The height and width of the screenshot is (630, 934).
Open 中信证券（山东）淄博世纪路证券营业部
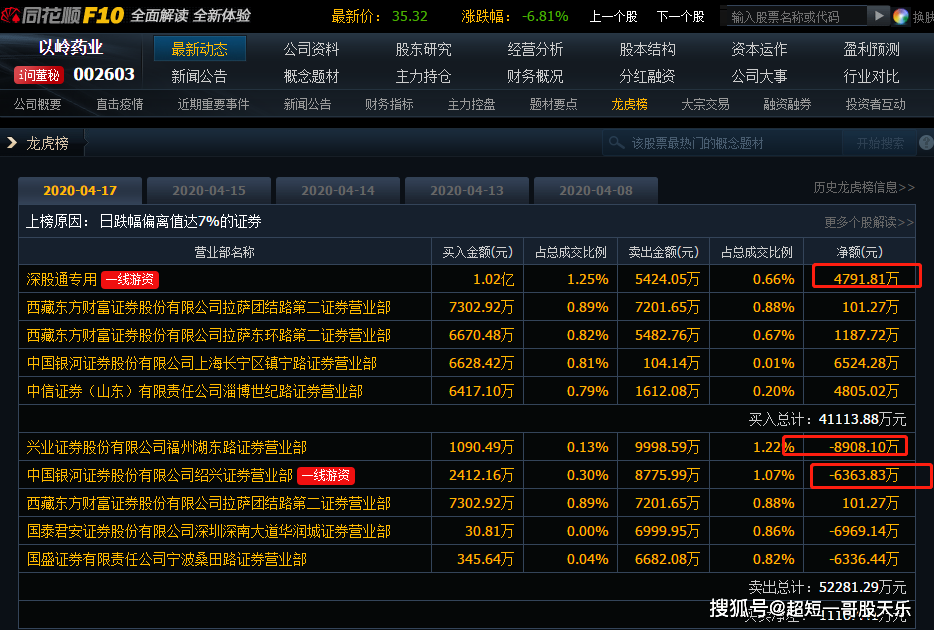click(x=195, y=391)
